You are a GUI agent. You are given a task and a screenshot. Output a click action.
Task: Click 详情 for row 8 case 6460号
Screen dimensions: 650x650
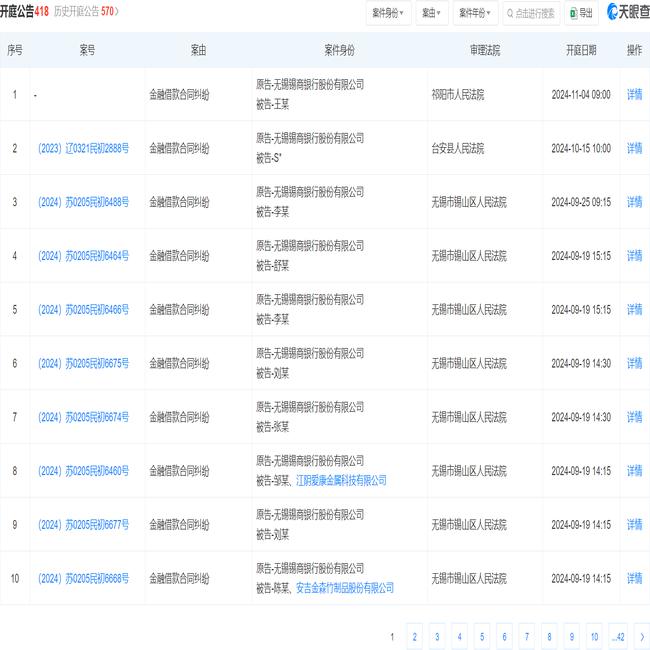click(634, 471)
